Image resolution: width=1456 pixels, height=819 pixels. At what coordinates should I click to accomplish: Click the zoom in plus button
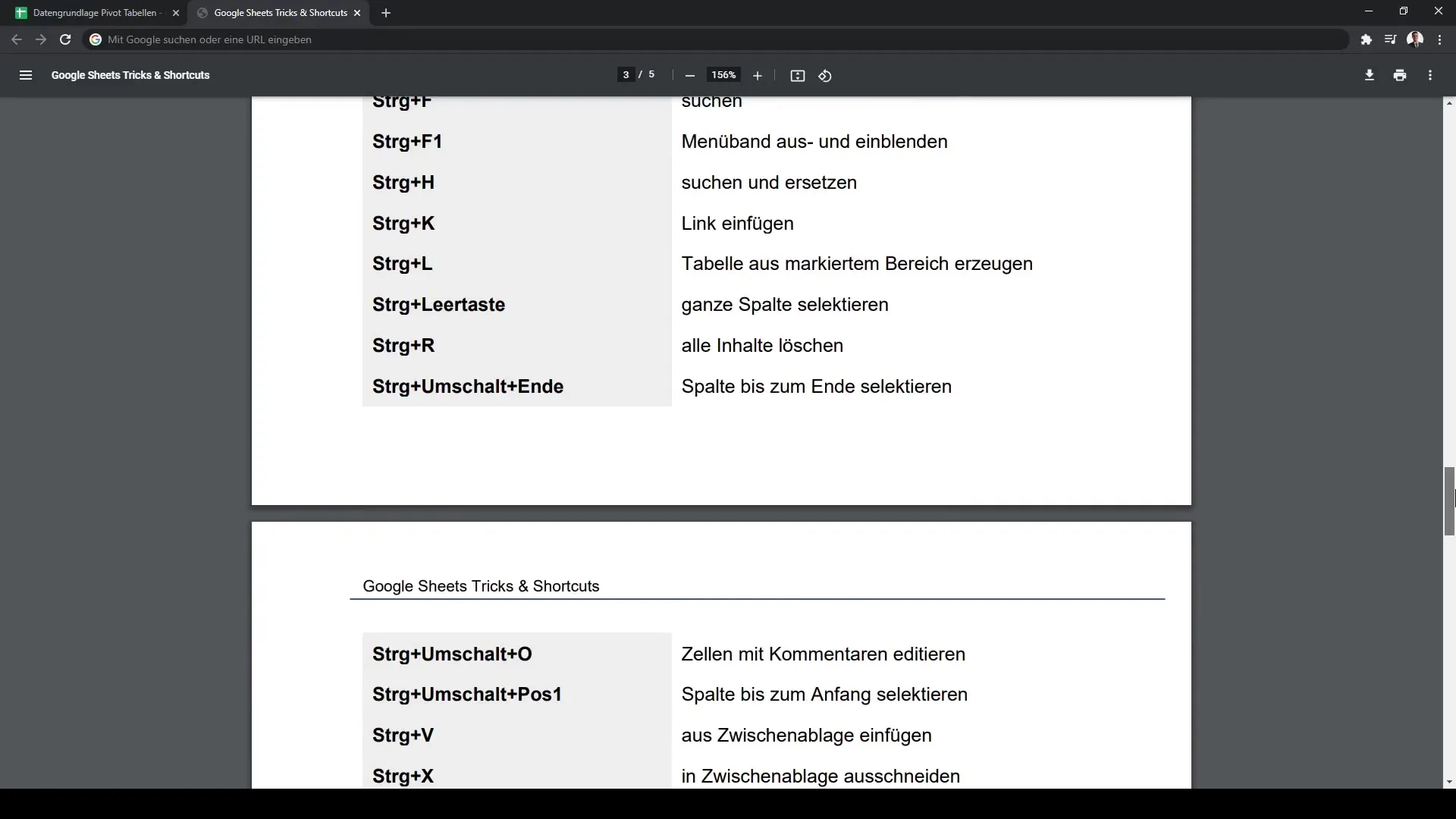point(758,75)
